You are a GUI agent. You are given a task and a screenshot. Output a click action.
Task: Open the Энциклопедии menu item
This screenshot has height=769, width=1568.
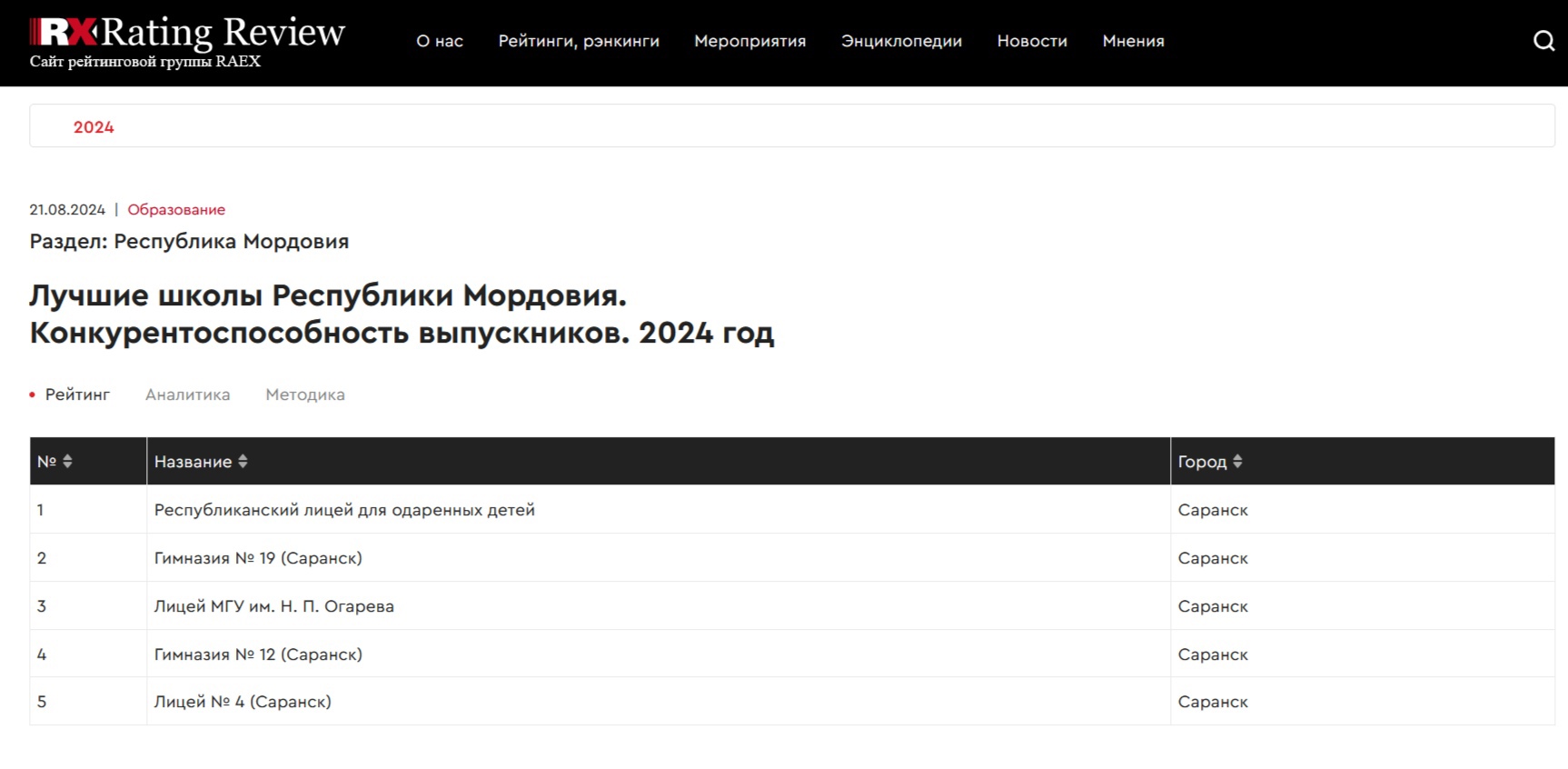click(x=901, y=41)
